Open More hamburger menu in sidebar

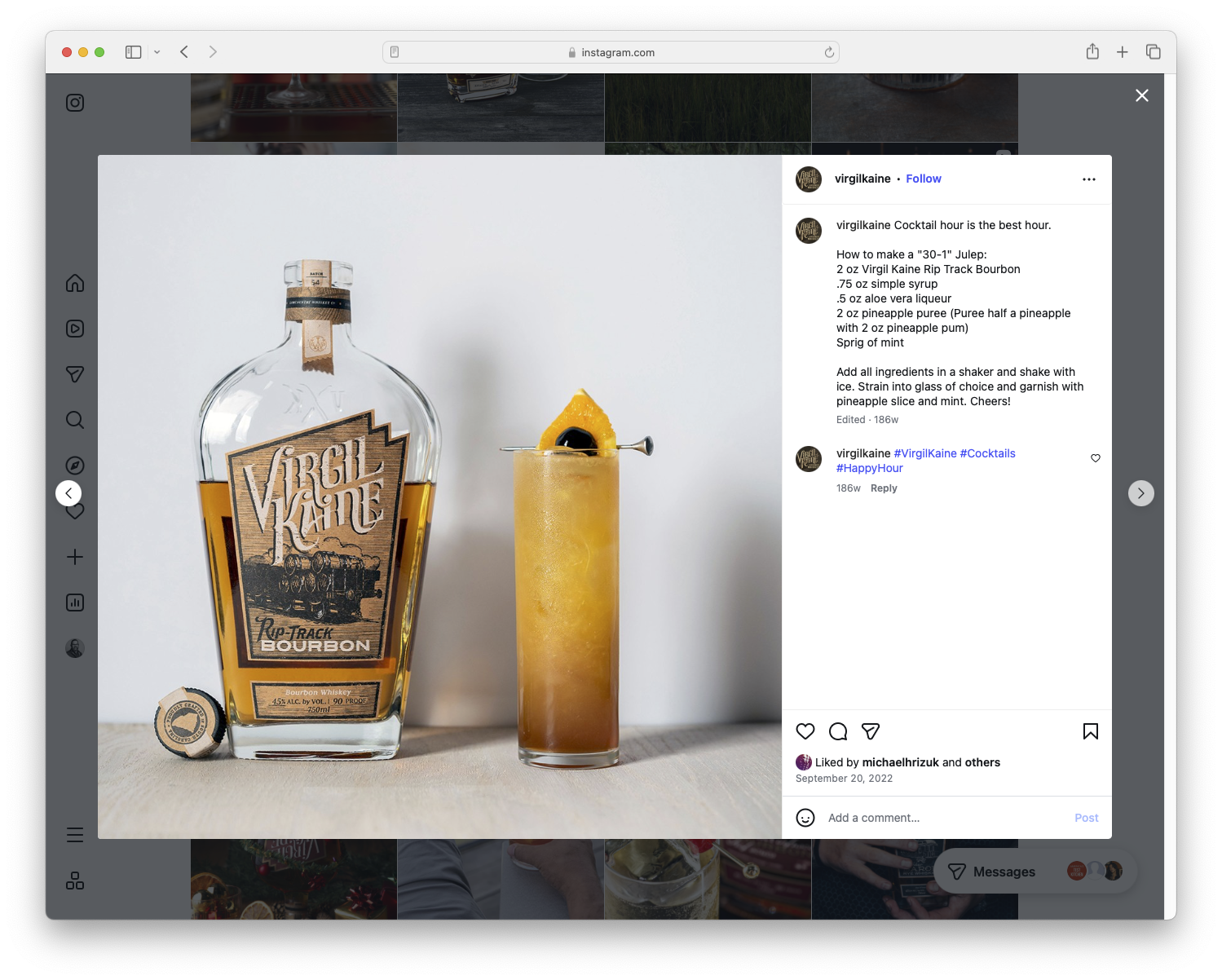pyautogui.click(x=75, y=835)
